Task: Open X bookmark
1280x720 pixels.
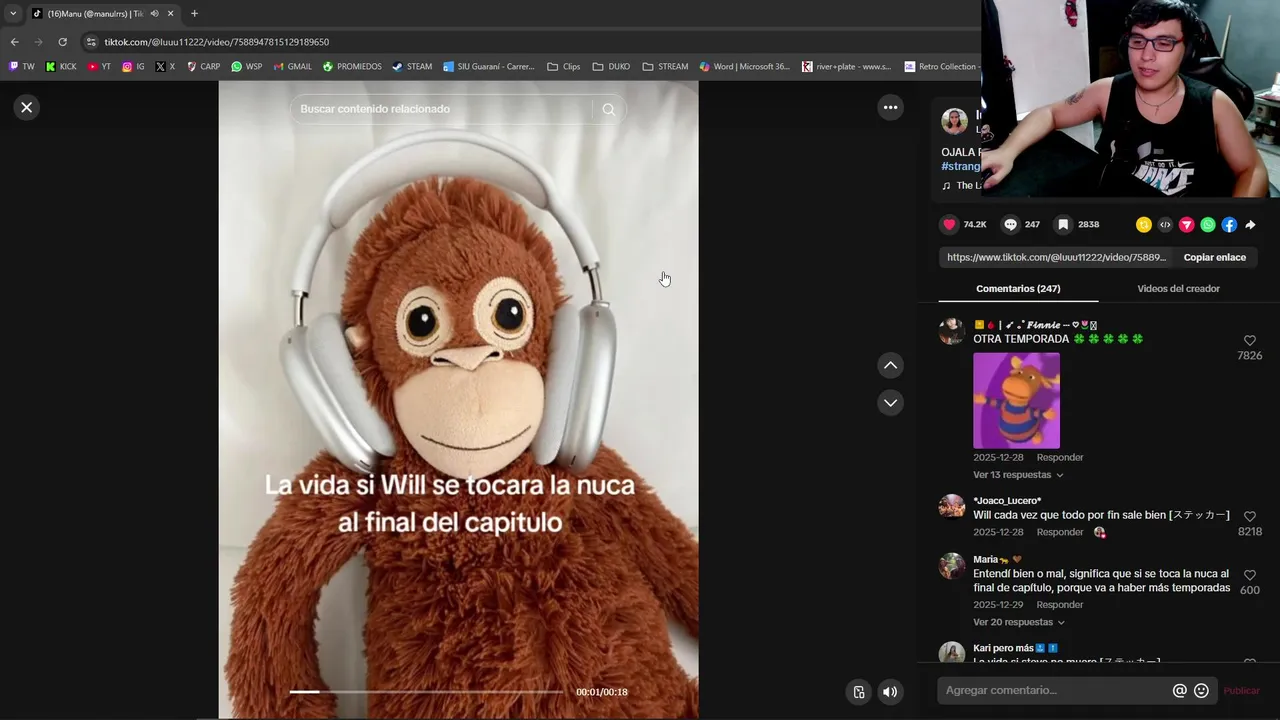Action: [x=165, y=67]
